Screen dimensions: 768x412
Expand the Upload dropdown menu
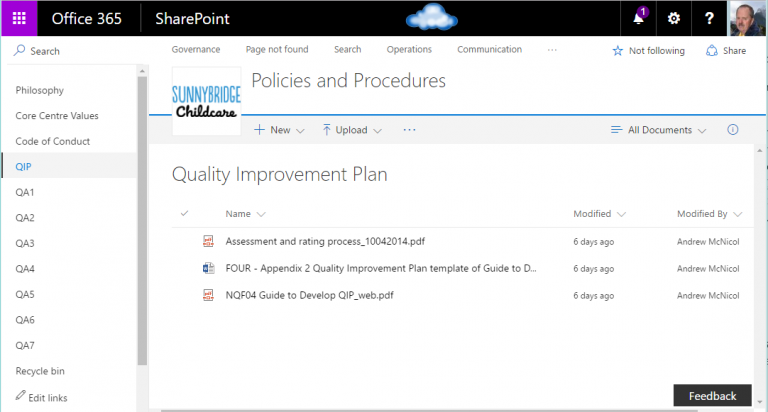coord(352,130)
